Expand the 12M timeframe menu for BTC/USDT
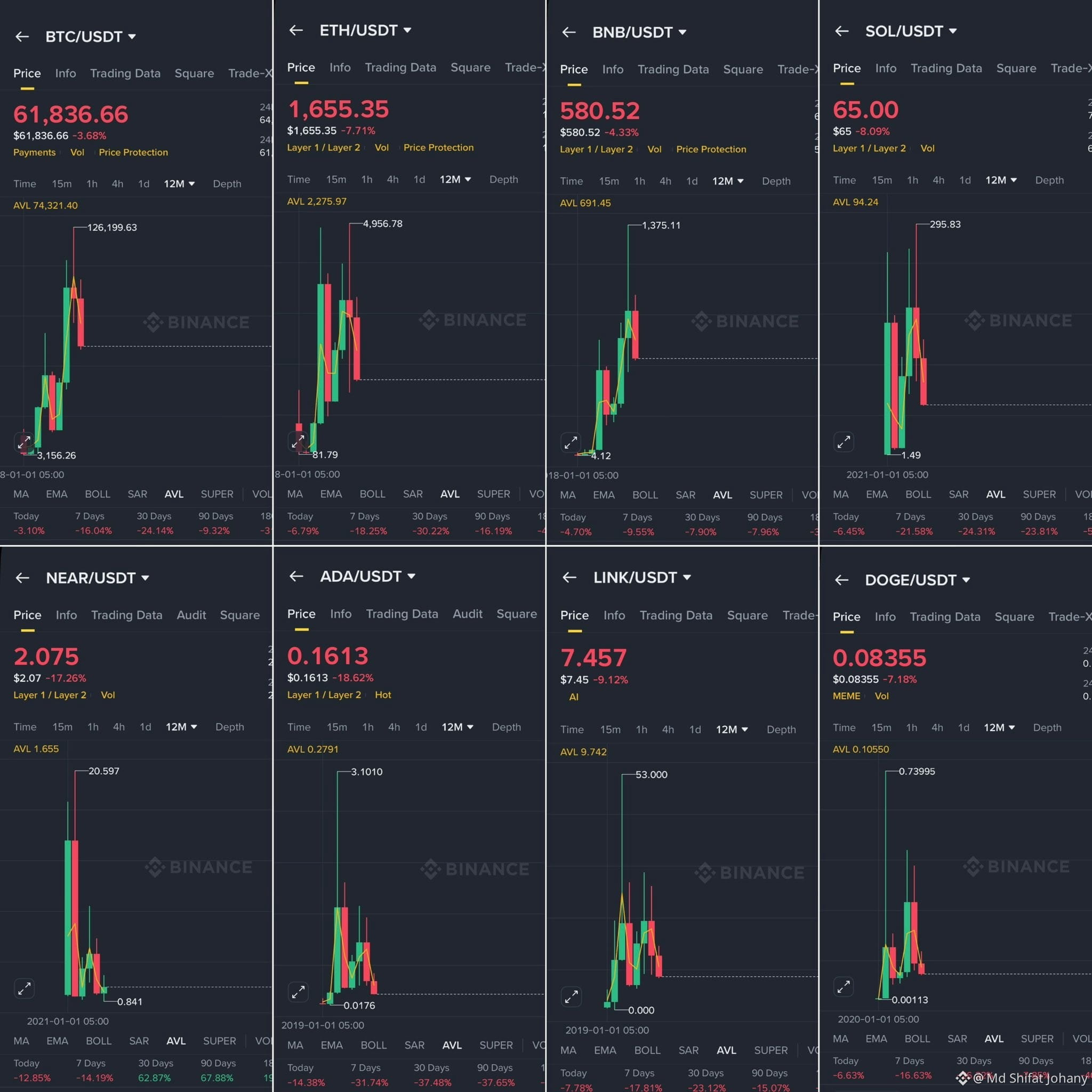Viewport: 1092px width, 1092px height. coord(179,184)
